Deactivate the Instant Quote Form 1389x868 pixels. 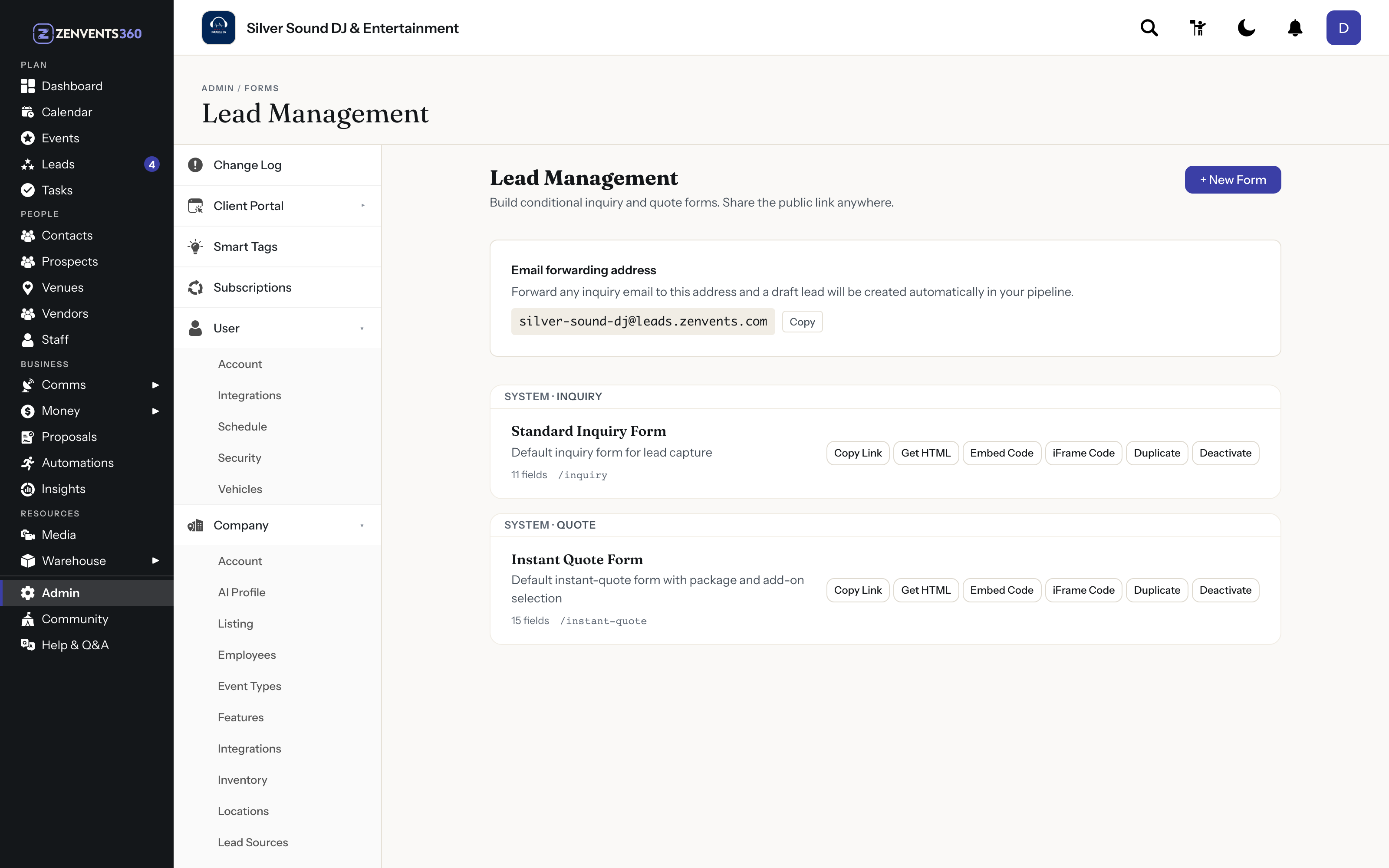point(1225,590)
